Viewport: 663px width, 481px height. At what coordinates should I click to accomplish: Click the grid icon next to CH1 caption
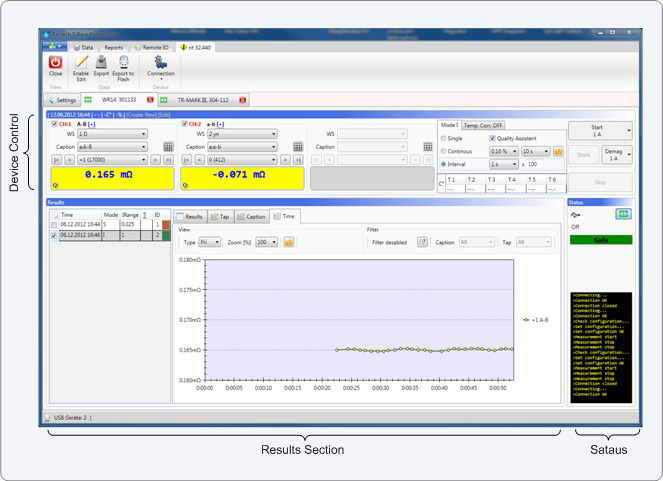[x=169, y=146]
